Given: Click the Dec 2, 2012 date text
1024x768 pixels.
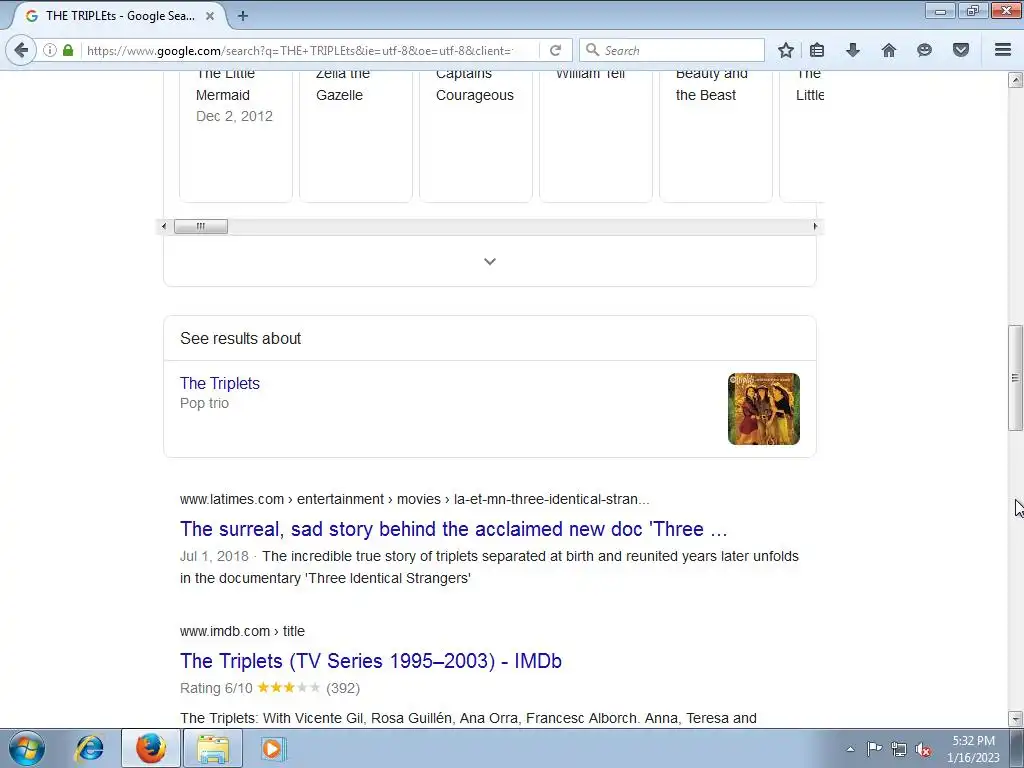Looking at the screenshot, I should coord(234,116).
